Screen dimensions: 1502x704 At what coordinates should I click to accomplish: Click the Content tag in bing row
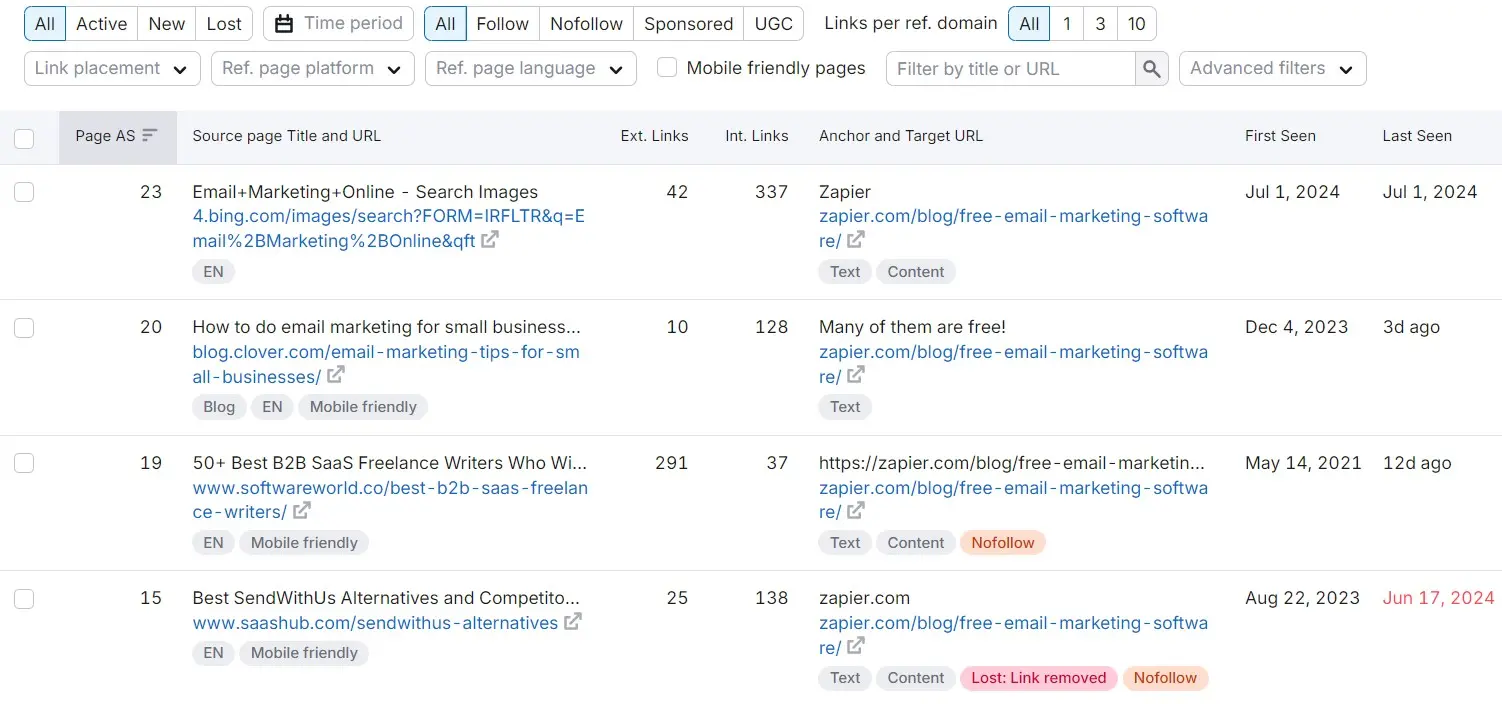[916, 272]
